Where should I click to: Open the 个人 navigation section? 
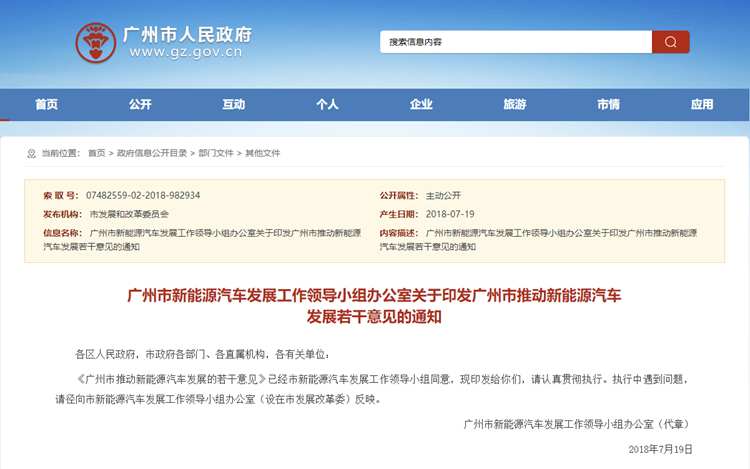pyautogui.click(x=327, y=104)
